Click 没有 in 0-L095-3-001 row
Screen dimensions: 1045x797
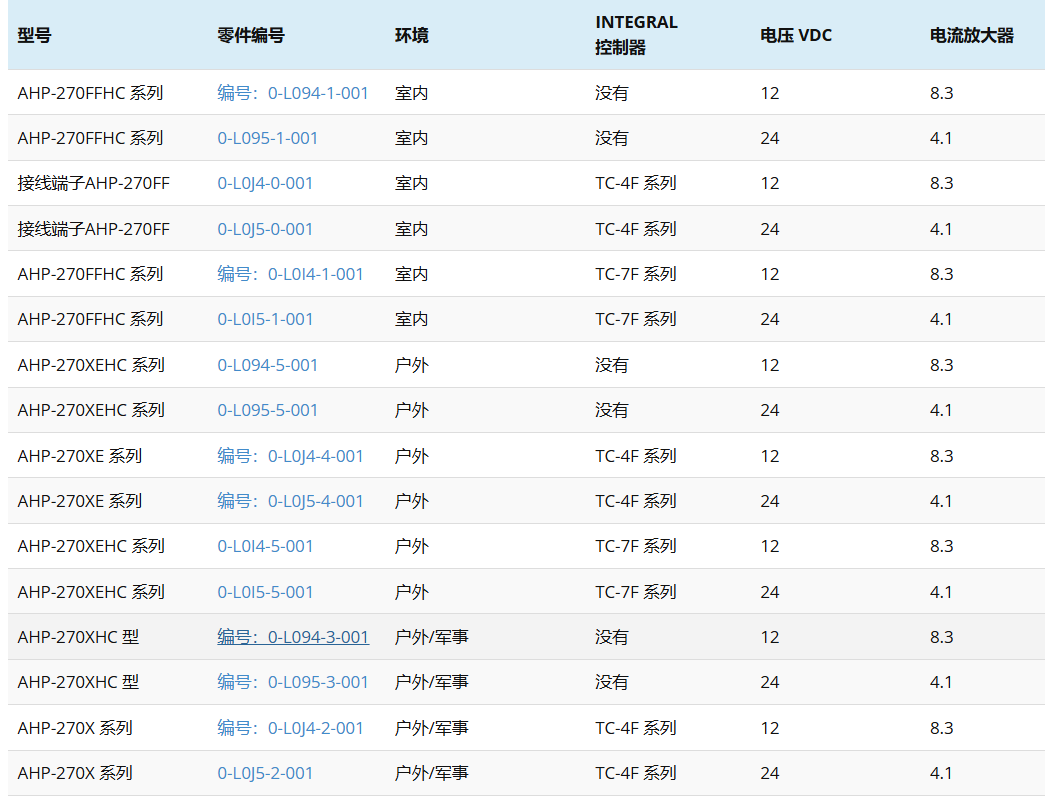click(612, 682)
